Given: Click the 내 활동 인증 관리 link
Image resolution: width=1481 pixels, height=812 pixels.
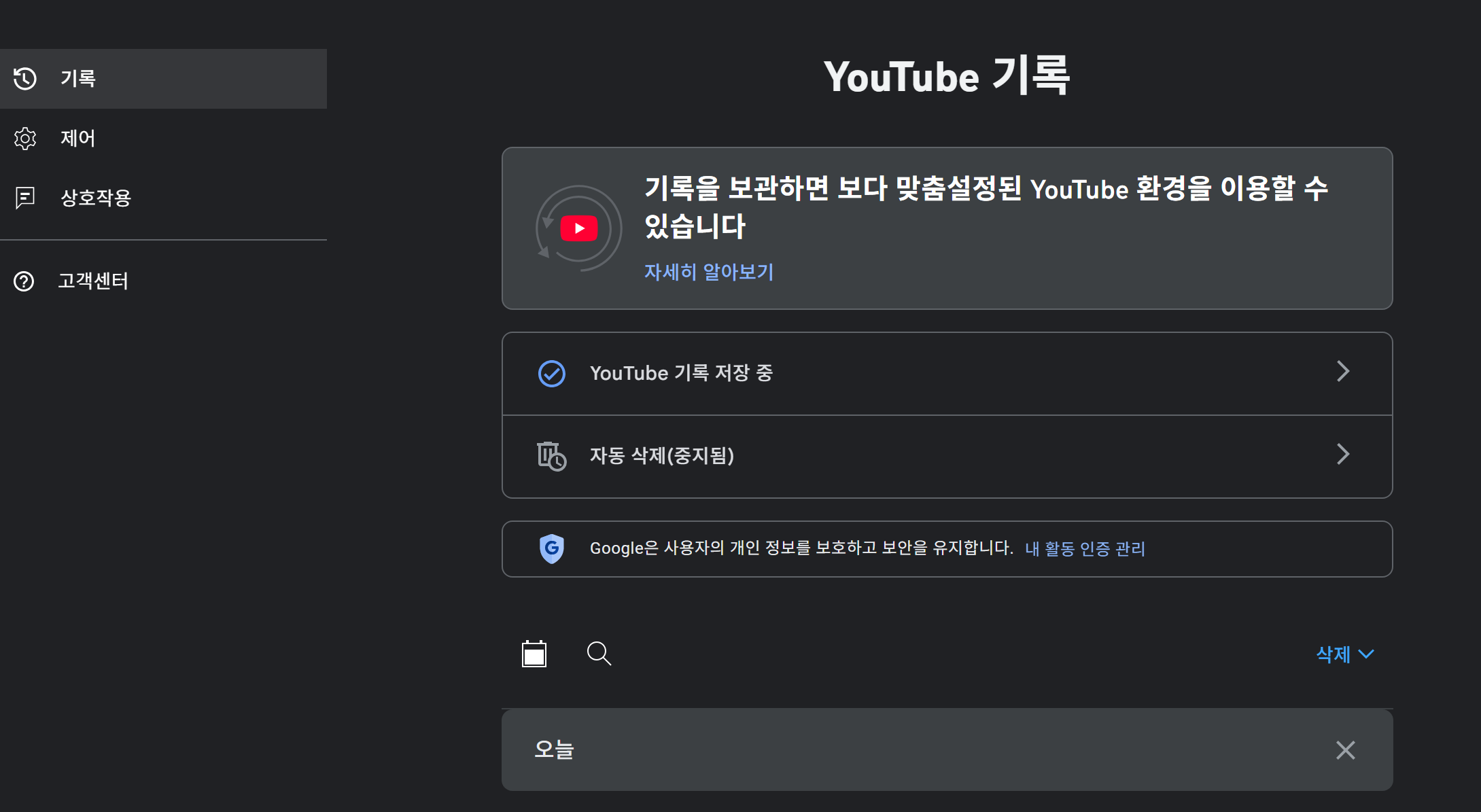Looking at the screenshot, I should point(1083,548).
